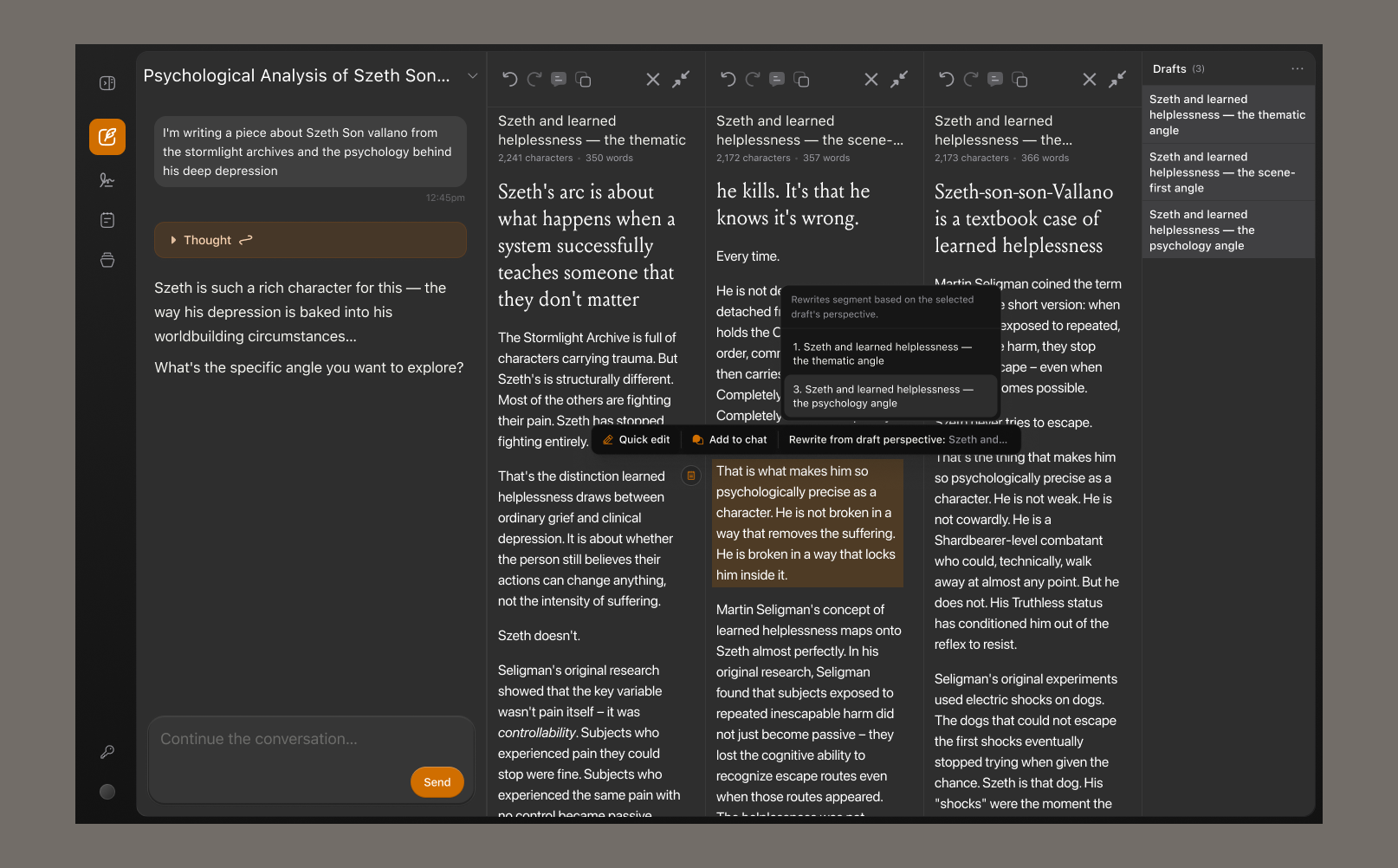This screenshot has height=868, width=1398.
Task: Open the key icon in left sidebar
Action: (107, 752)
